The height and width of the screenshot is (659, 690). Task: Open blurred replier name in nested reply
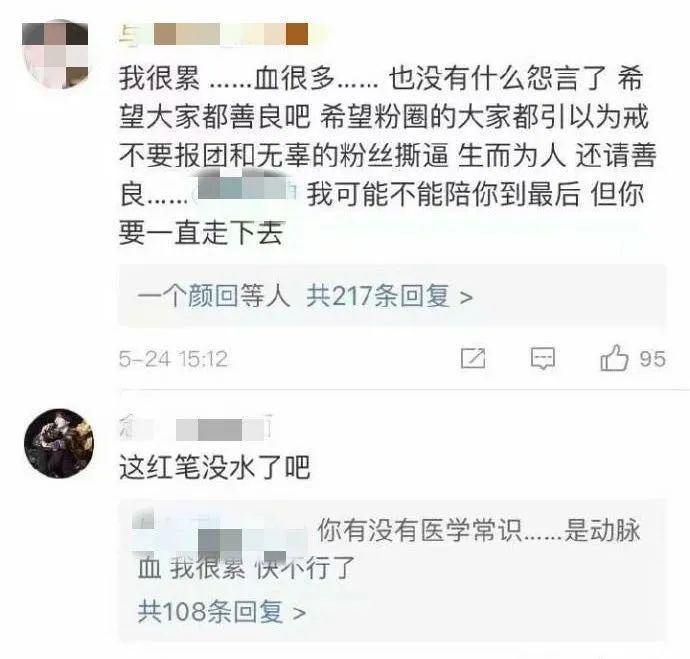tap(220, 531)
